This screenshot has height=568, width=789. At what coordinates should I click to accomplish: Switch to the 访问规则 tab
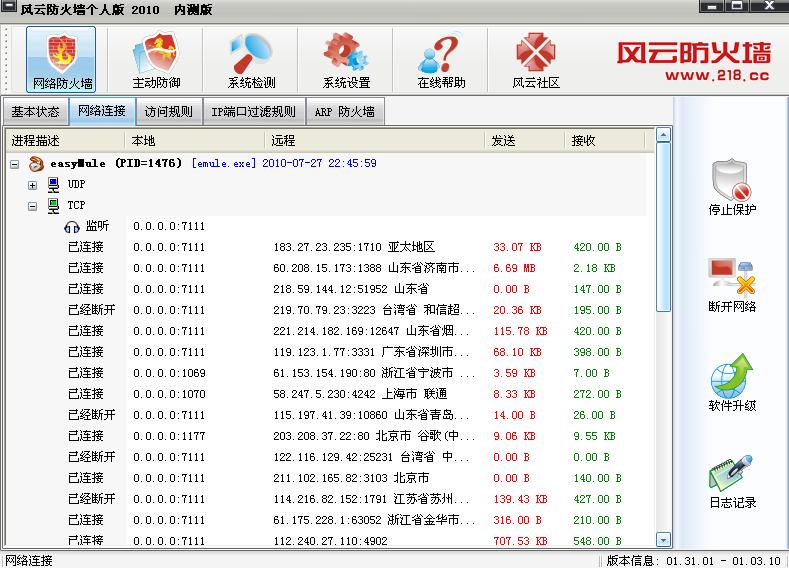tap(169, 111)
